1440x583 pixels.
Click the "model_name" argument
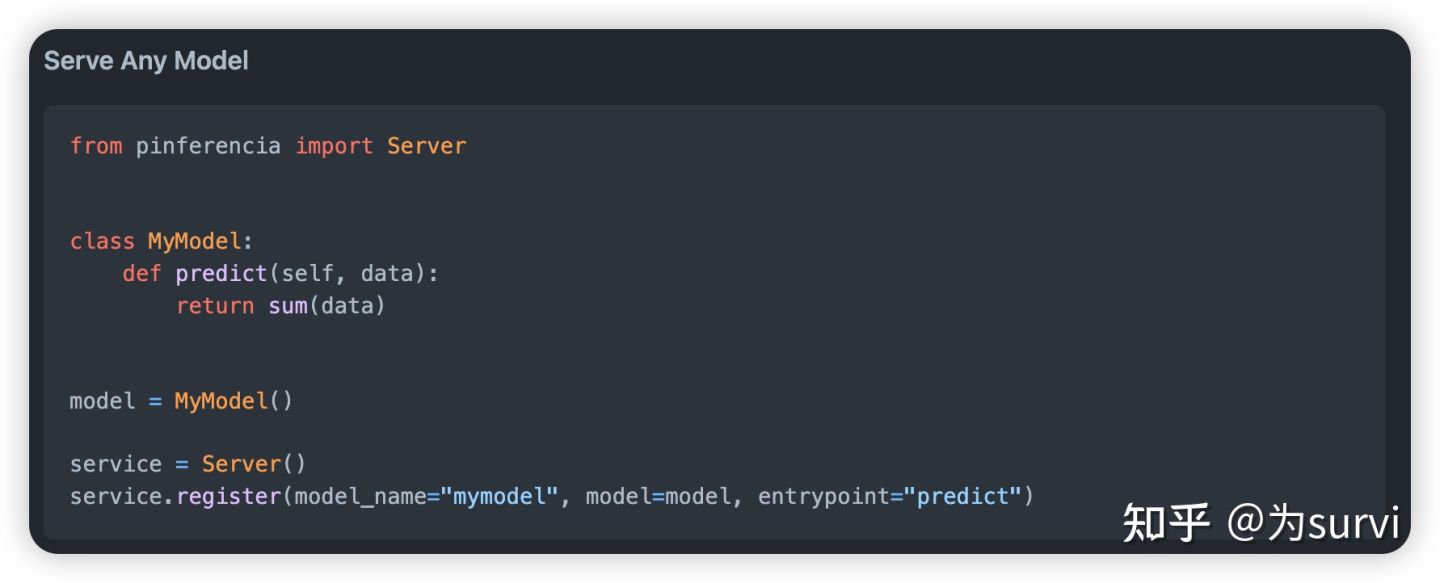(x=360, y=496)
